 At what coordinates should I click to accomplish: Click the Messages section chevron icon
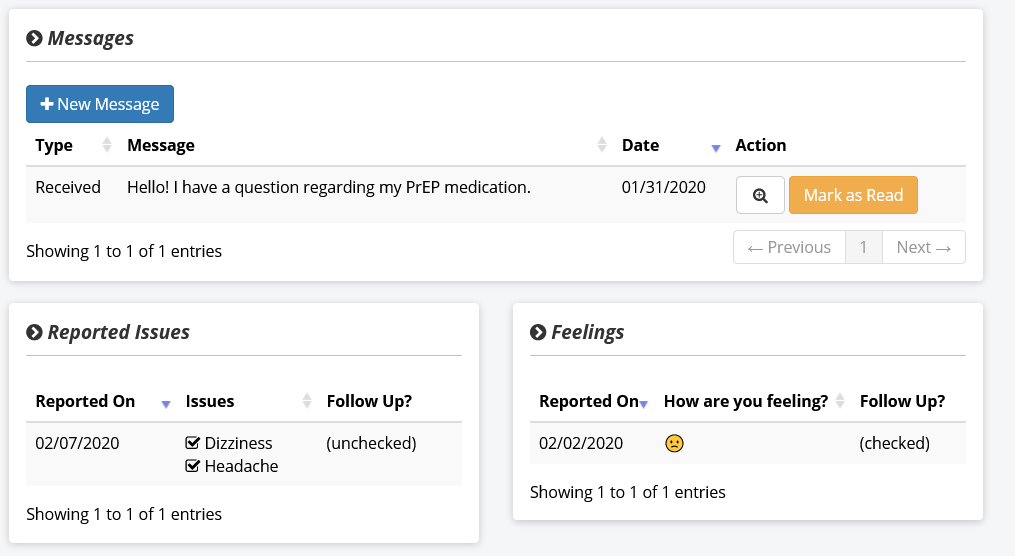click(x=34, y=38)
